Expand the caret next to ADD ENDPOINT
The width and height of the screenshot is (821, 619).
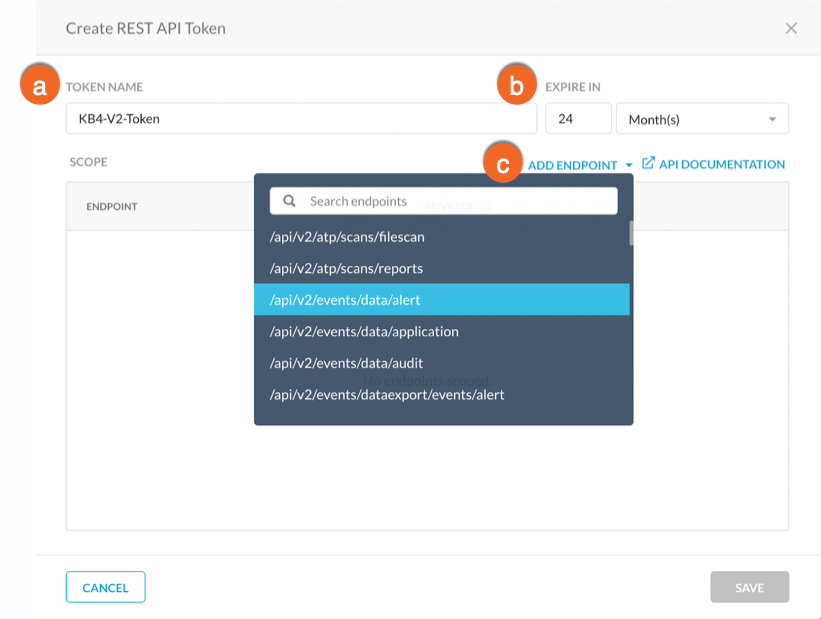(629, 164)
